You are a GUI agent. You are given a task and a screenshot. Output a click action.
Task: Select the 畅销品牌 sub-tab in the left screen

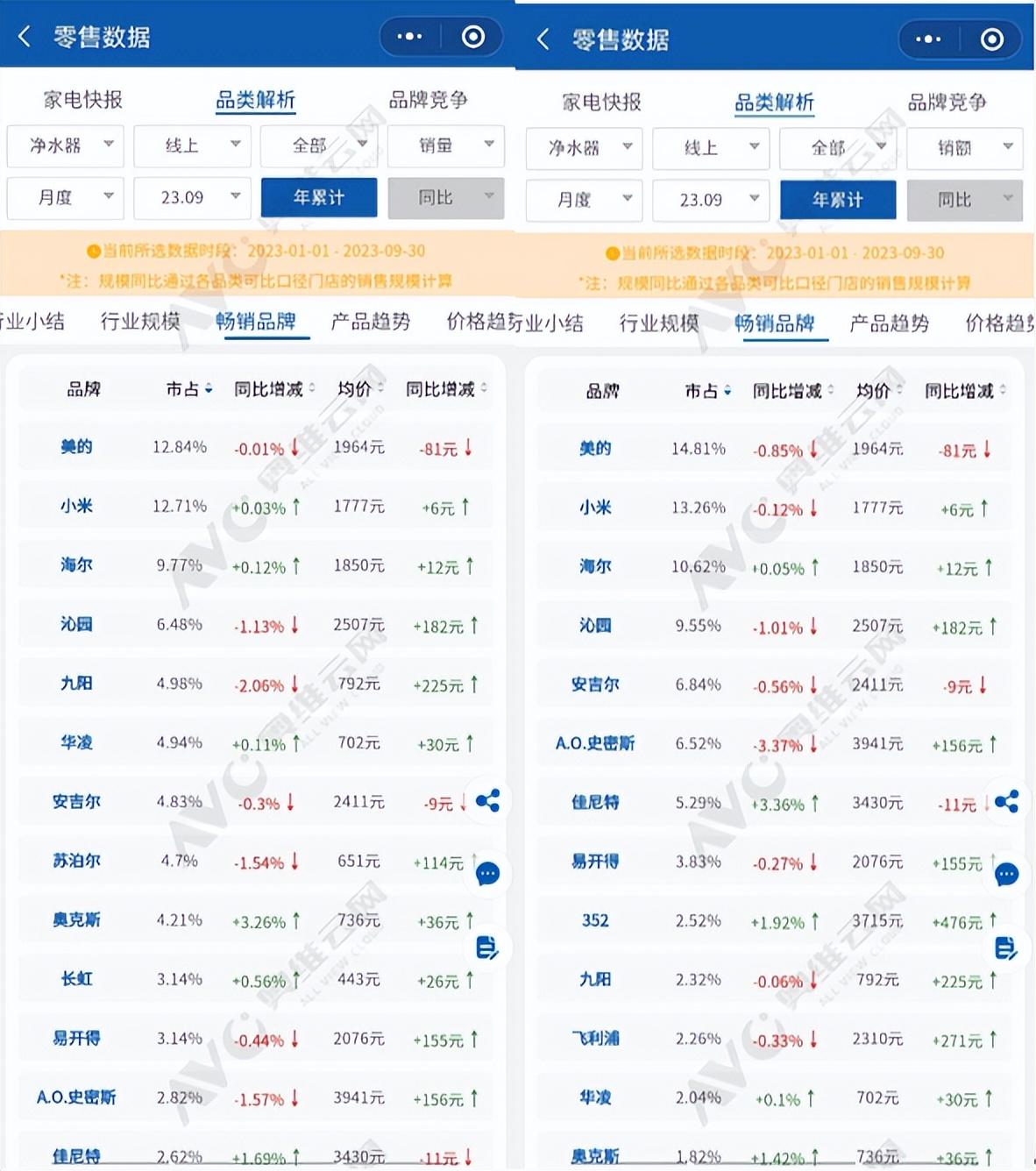(256, 322)
